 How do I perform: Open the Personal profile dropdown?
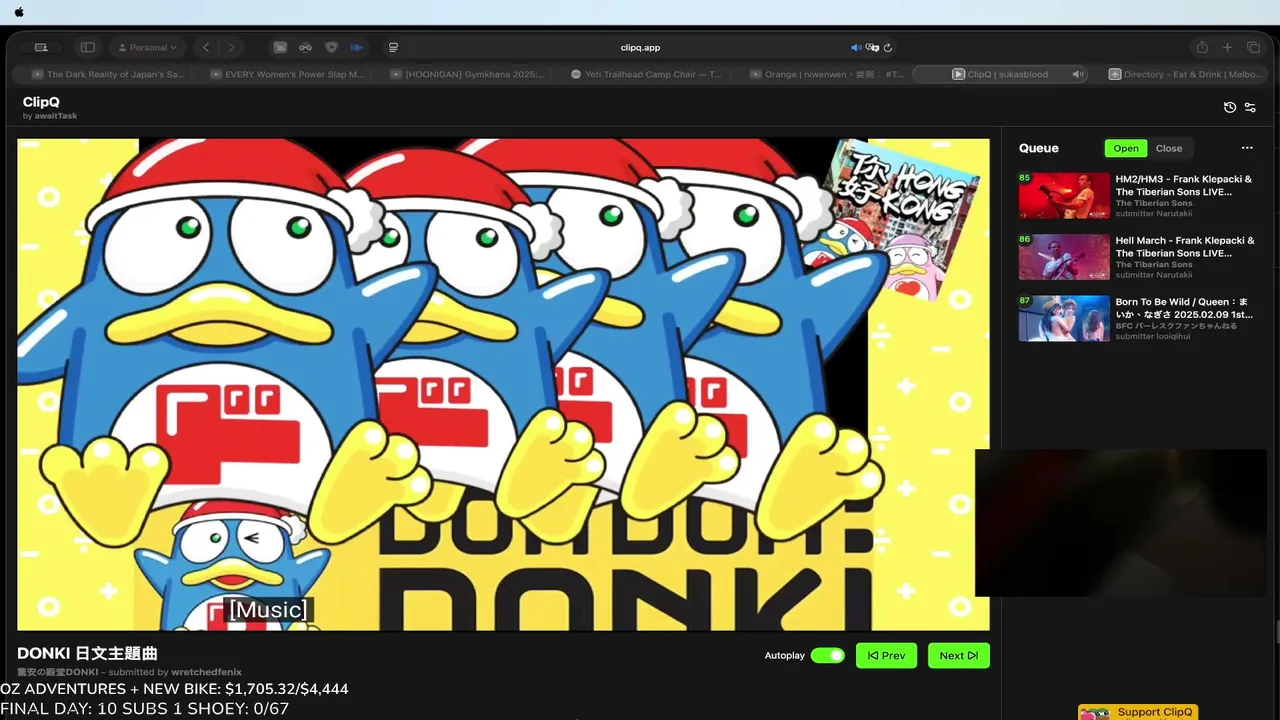point(148,47)
